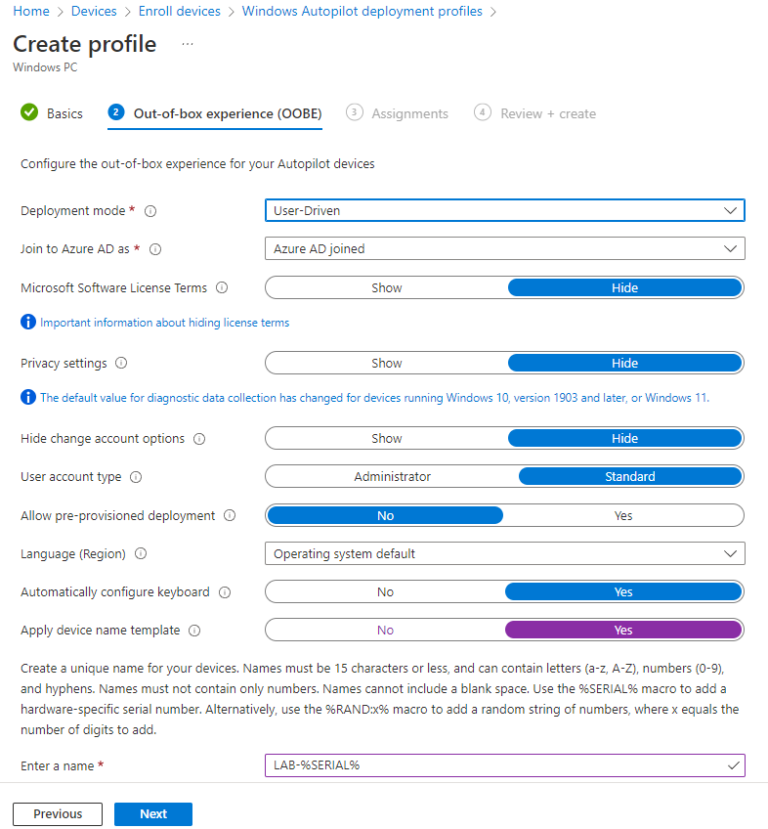Set Microsoft Software License Terms to Show
This screenshot has width=768, height=829.
(386, 288)
